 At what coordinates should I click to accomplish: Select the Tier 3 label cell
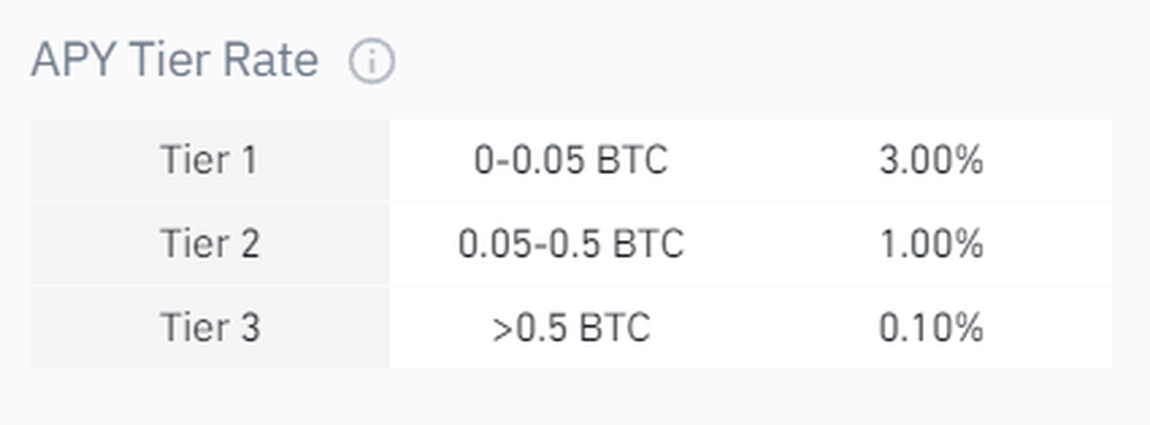point(209,328)
